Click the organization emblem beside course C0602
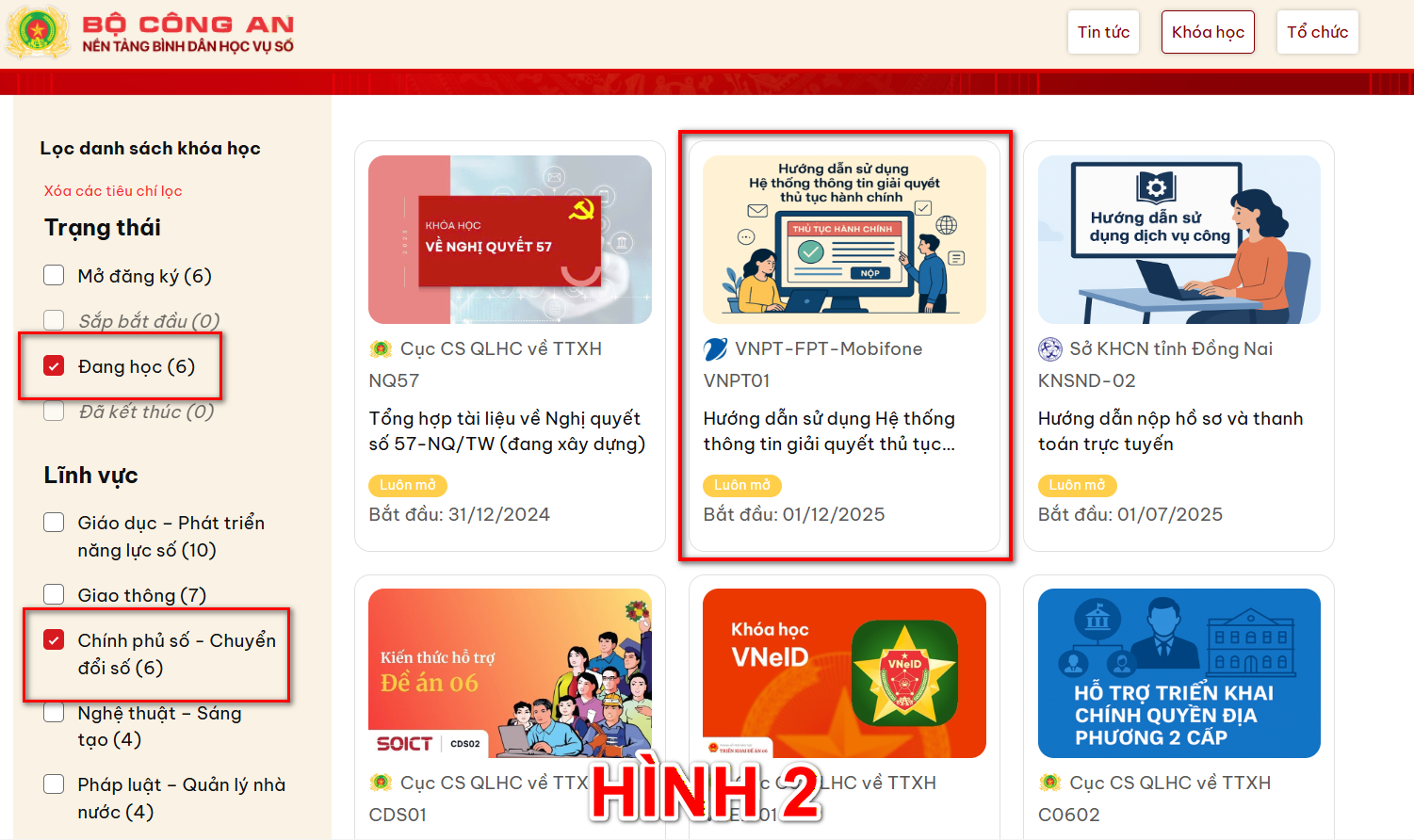Image resolution: width=1414 pixels, height=840 pixels. pyautogui.click(x=1049, y=783)
